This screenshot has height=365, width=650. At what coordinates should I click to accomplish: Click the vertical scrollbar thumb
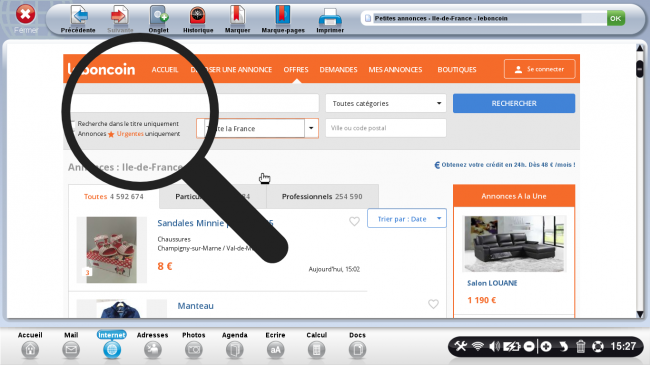pos(640,68)
